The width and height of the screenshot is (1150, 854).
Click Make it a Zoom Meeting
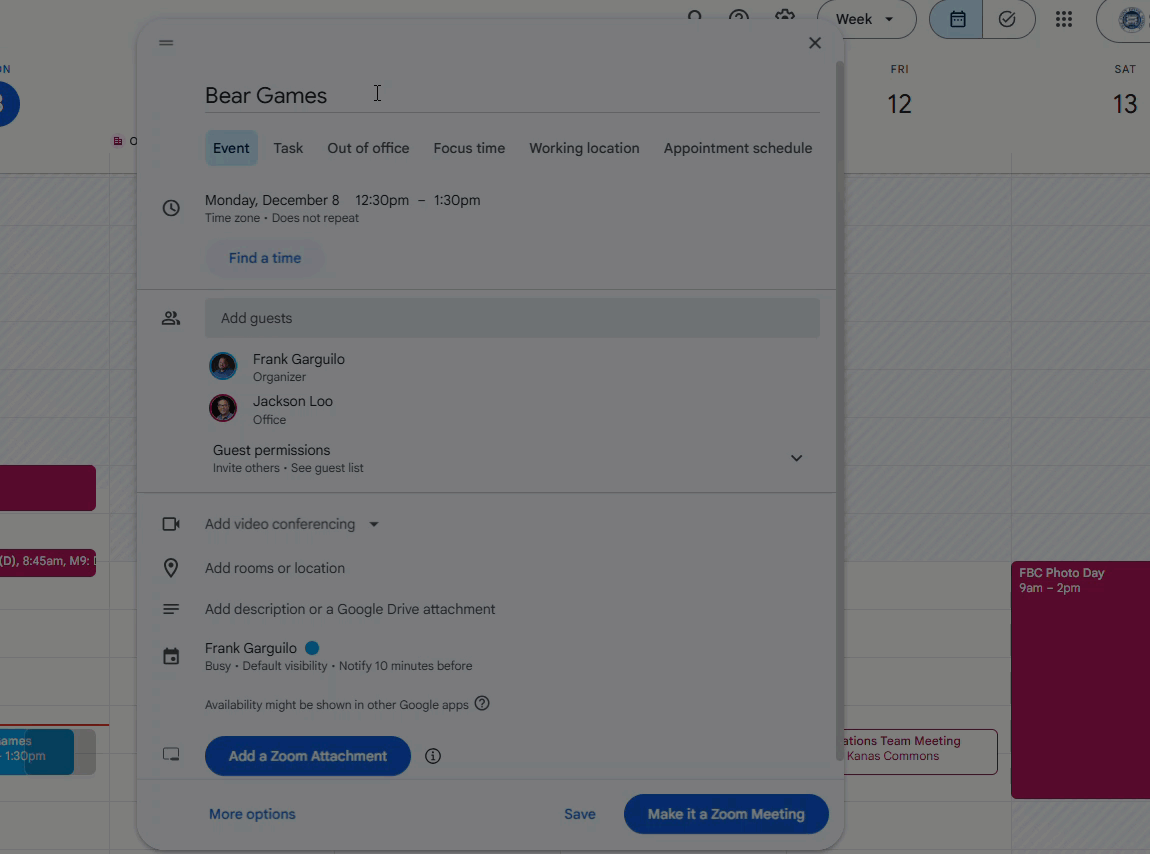(x=726, y=814)
